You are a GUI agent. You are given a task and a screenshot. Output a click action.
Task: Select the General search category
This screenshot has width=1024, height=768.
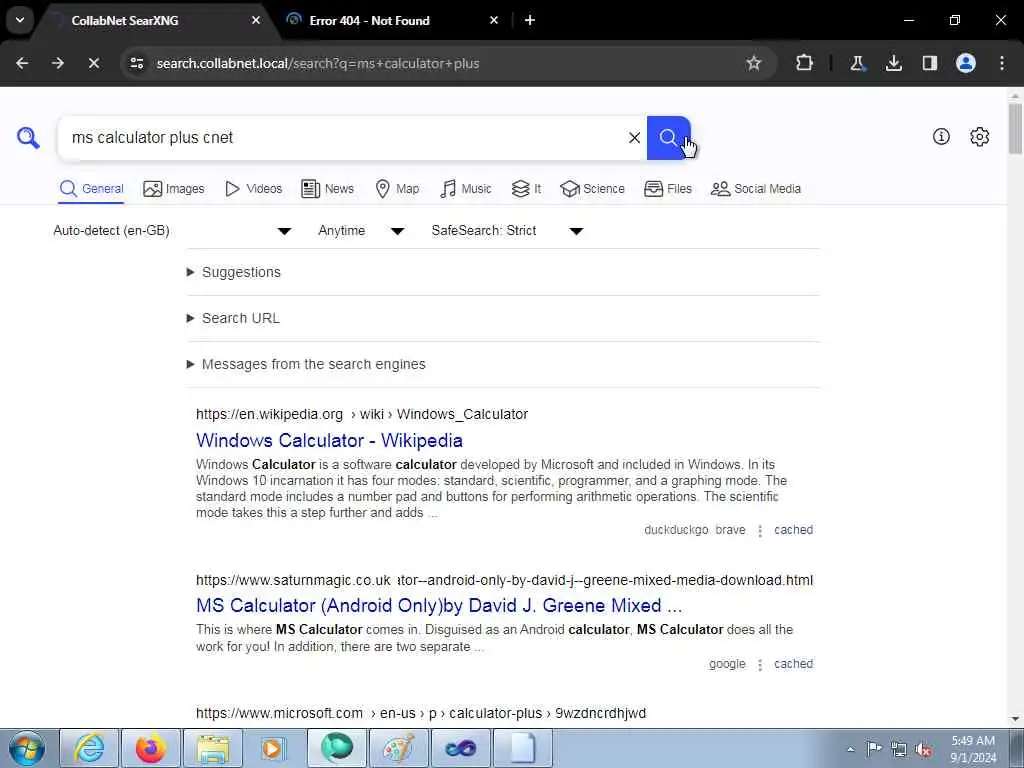coord(91,189)
